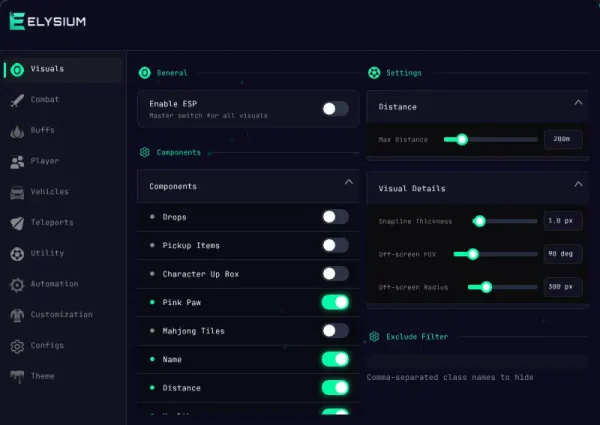Select the Automation gear icon
The width and height of the screenshot is (600, 425).
[17, 285]
